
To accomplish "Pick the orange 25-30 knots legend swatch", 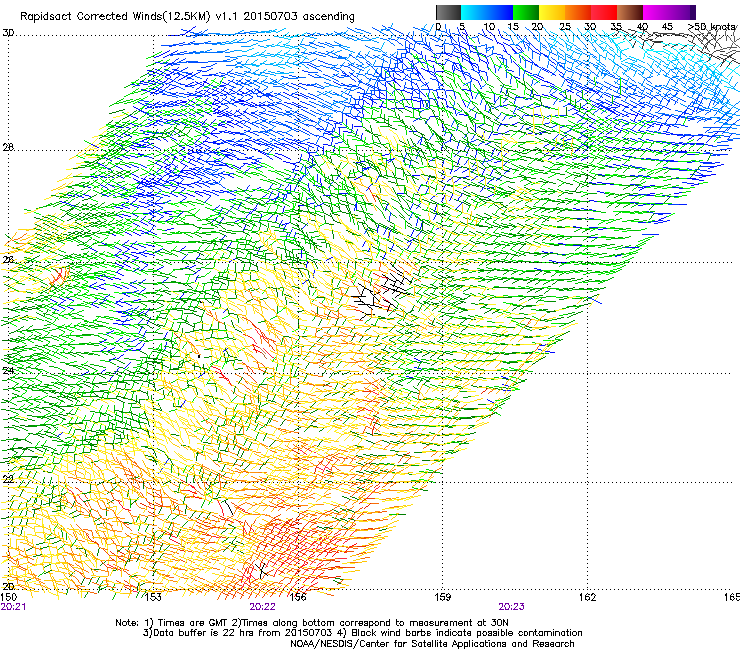I will click(578, 12).
